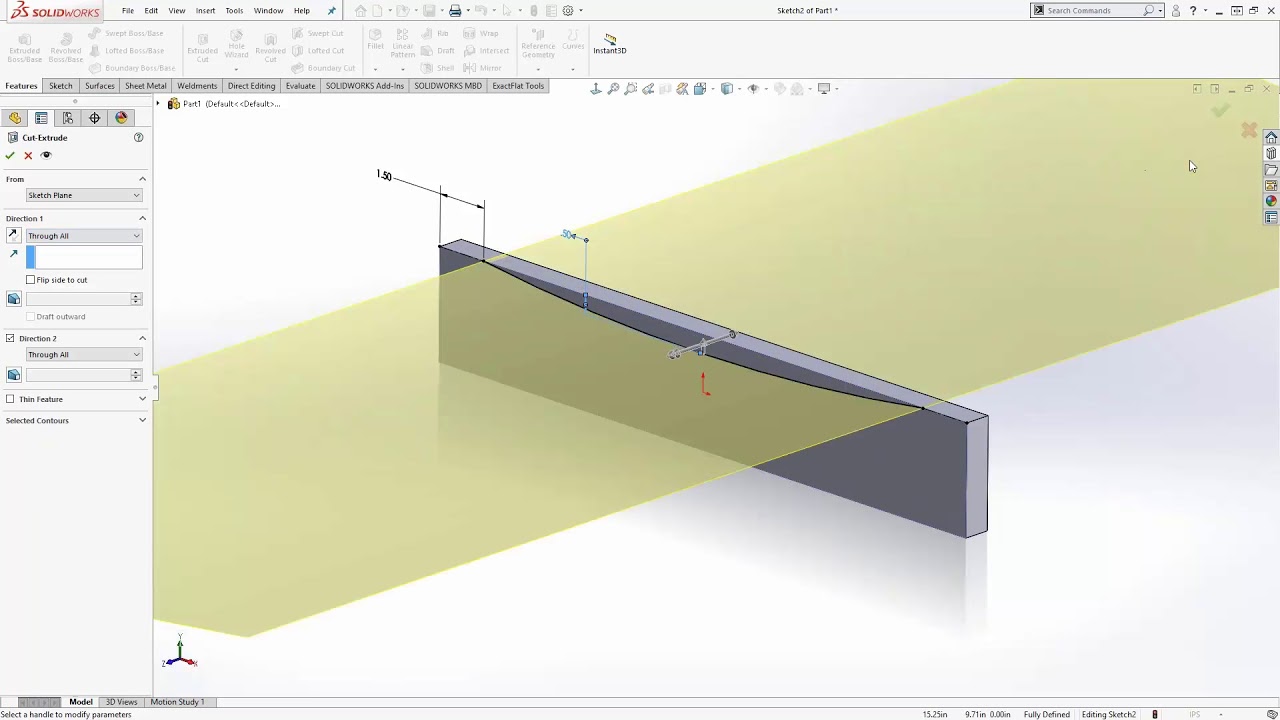Click Fully Defined status text
This screenshot has width=1280, height=720.
pyautogui.click(x=1047, y=714)
